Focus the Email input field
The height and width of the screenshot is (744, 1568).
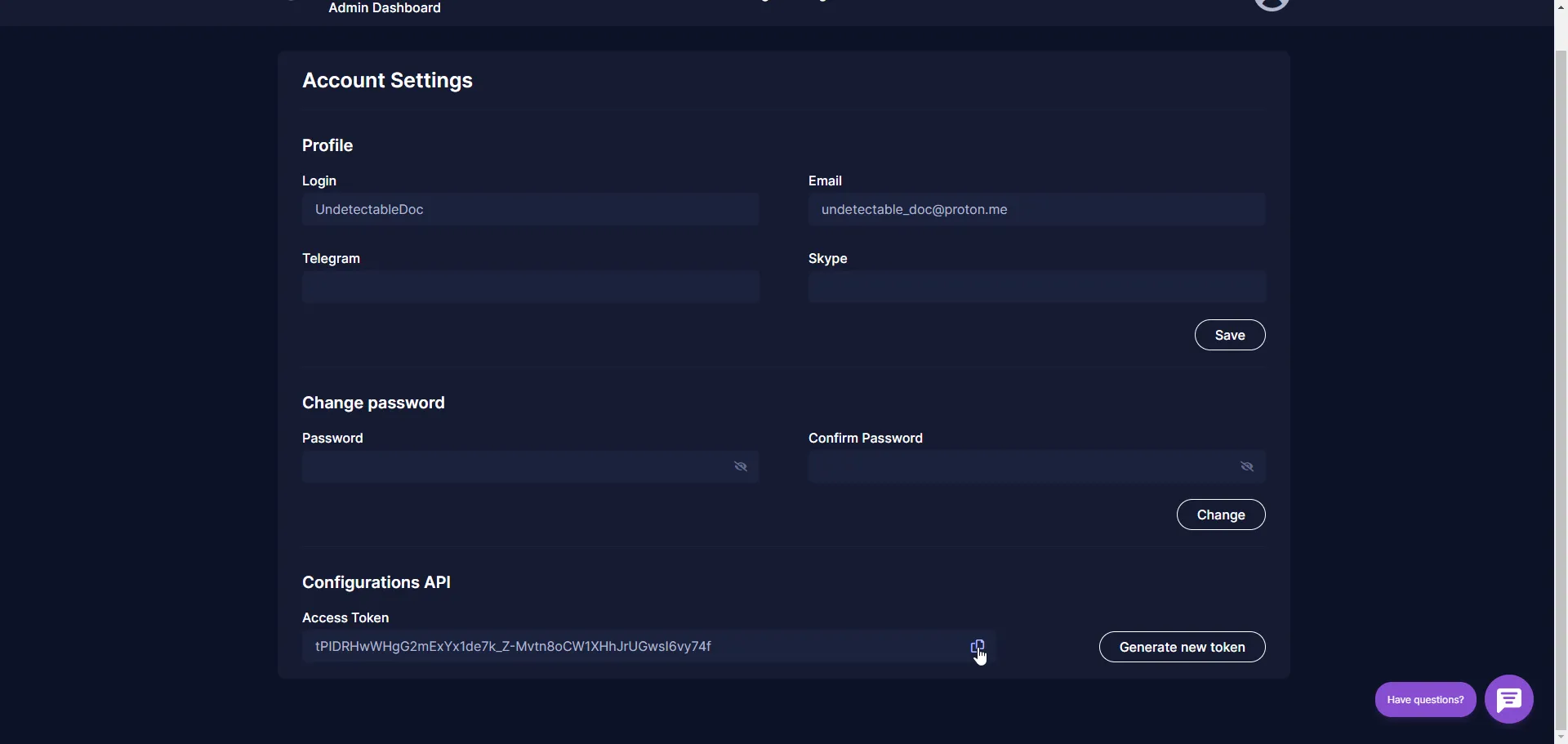(1036, 209)
